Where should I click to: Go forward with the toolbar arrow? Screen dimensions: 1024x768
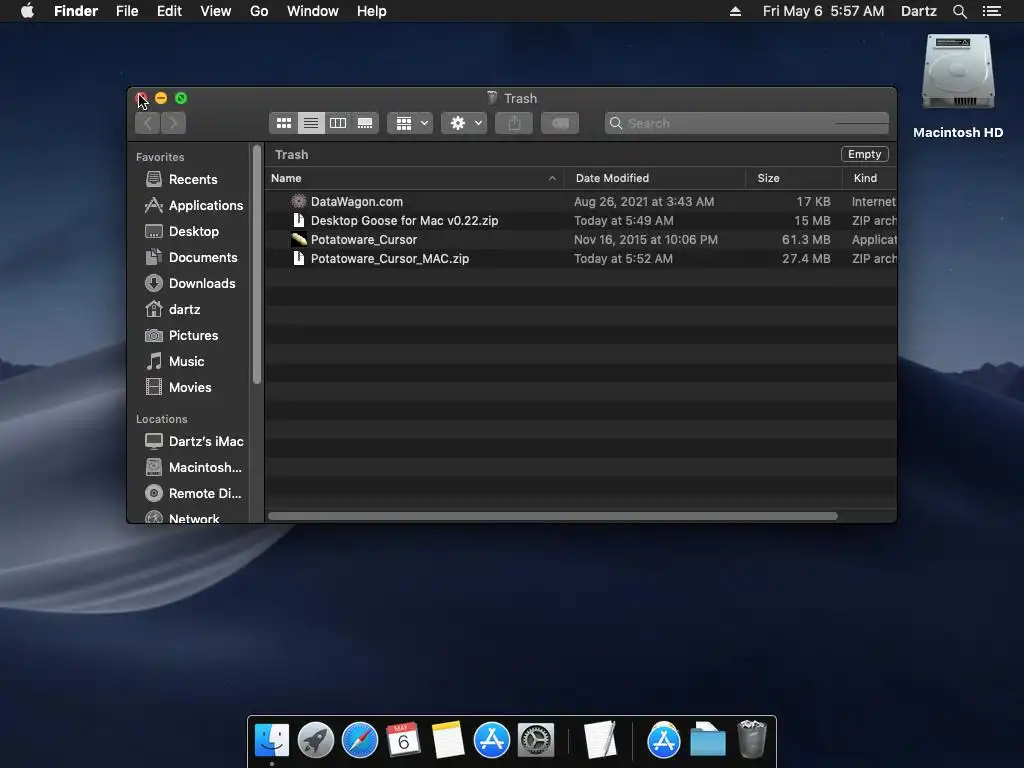click(173, 123)
